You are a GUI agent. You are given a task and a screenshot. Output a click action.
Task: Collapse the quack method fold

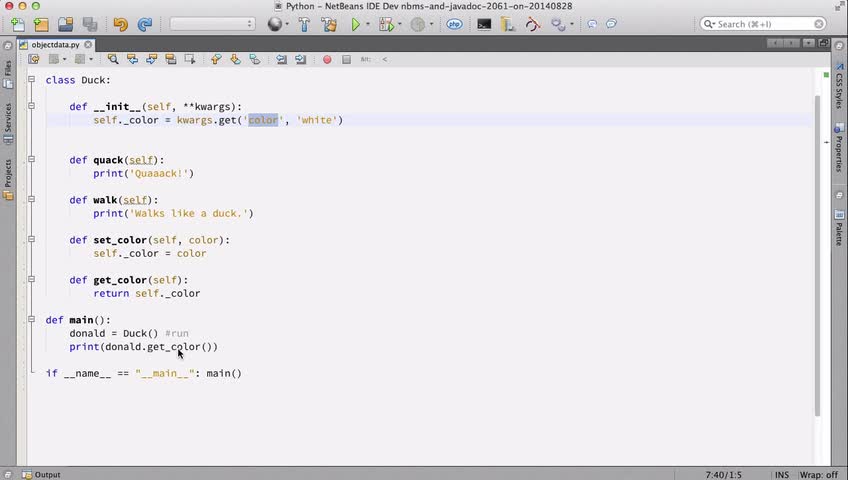(x=31, y=159)
